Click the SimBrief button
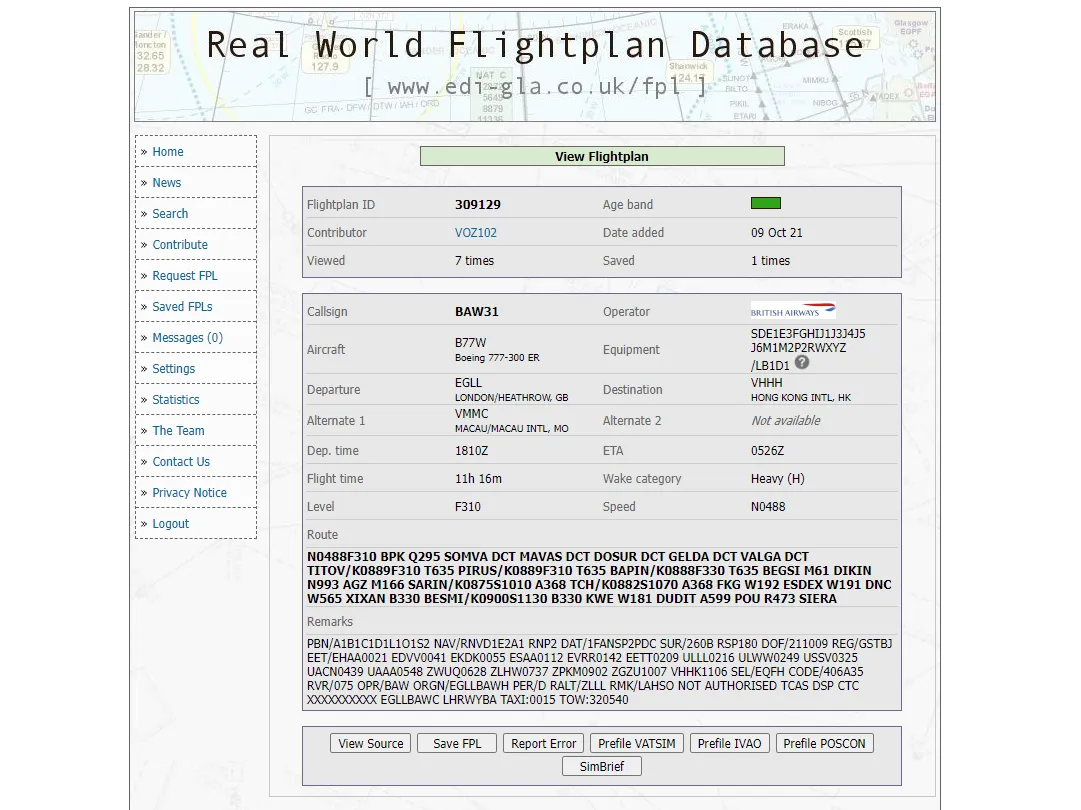Viewport: 1081px width, 810px height. point(601,767)
